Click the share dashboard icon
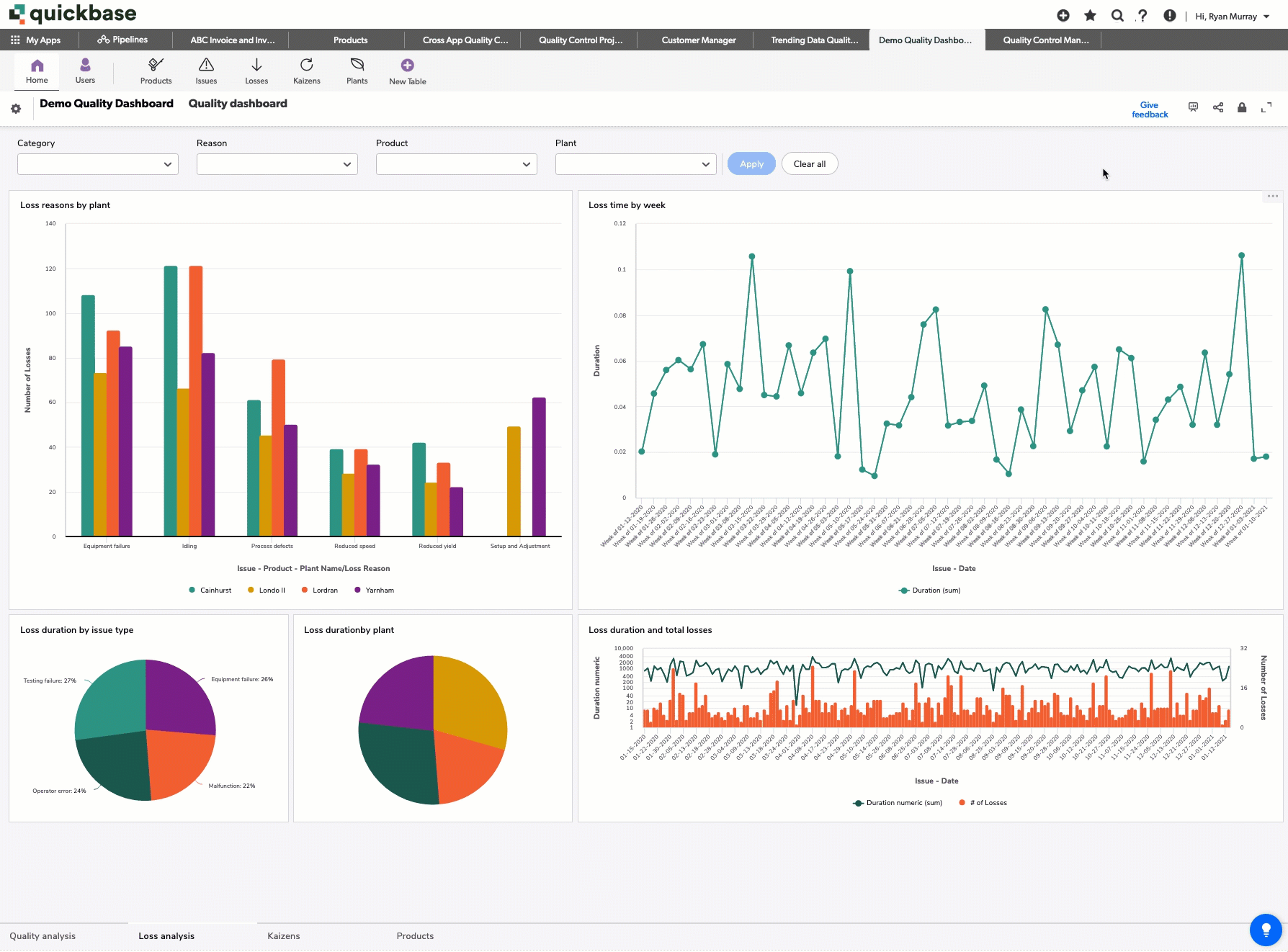This screenshot has width=1288, height=952. pyautogui.click(x=1217, y=108)
